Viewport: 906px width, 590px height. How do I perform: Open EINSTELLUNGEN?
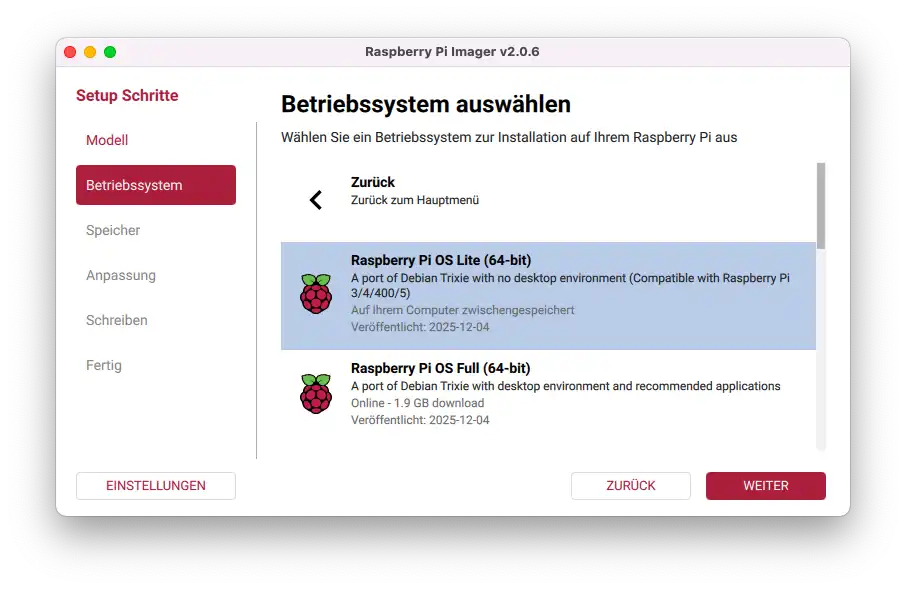pyautogui.click(x=156, y=486)
